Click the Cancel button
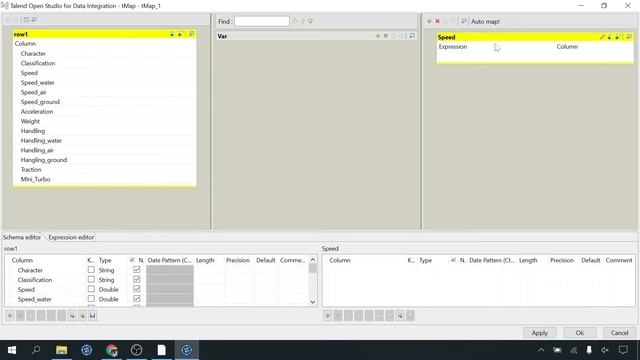Image resolution: width=640 pixels, height=360 pixels. coord(619,333)
